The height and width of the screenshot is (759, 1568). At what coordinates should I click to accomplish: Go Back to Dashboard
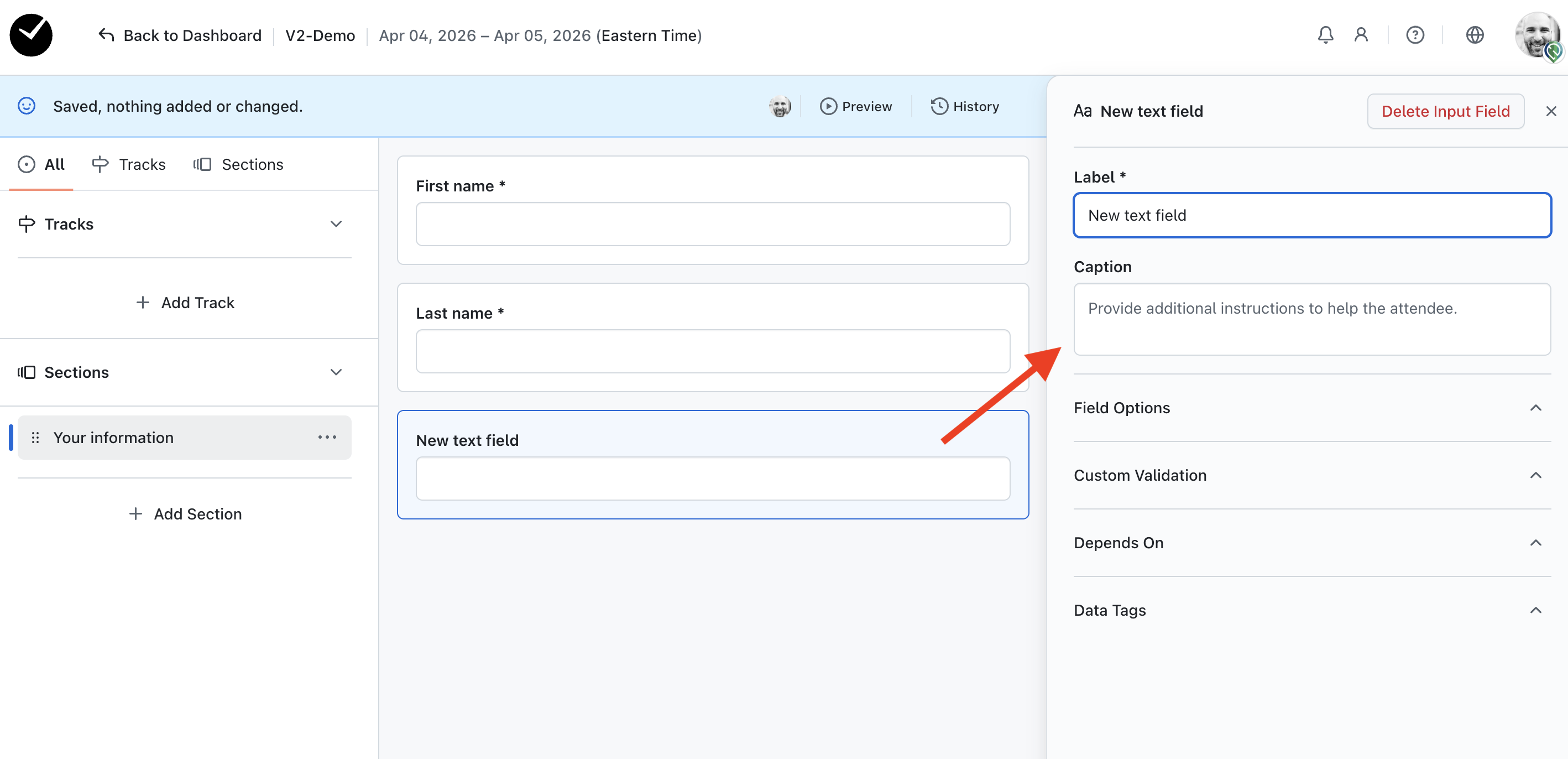tap(180, 35)
